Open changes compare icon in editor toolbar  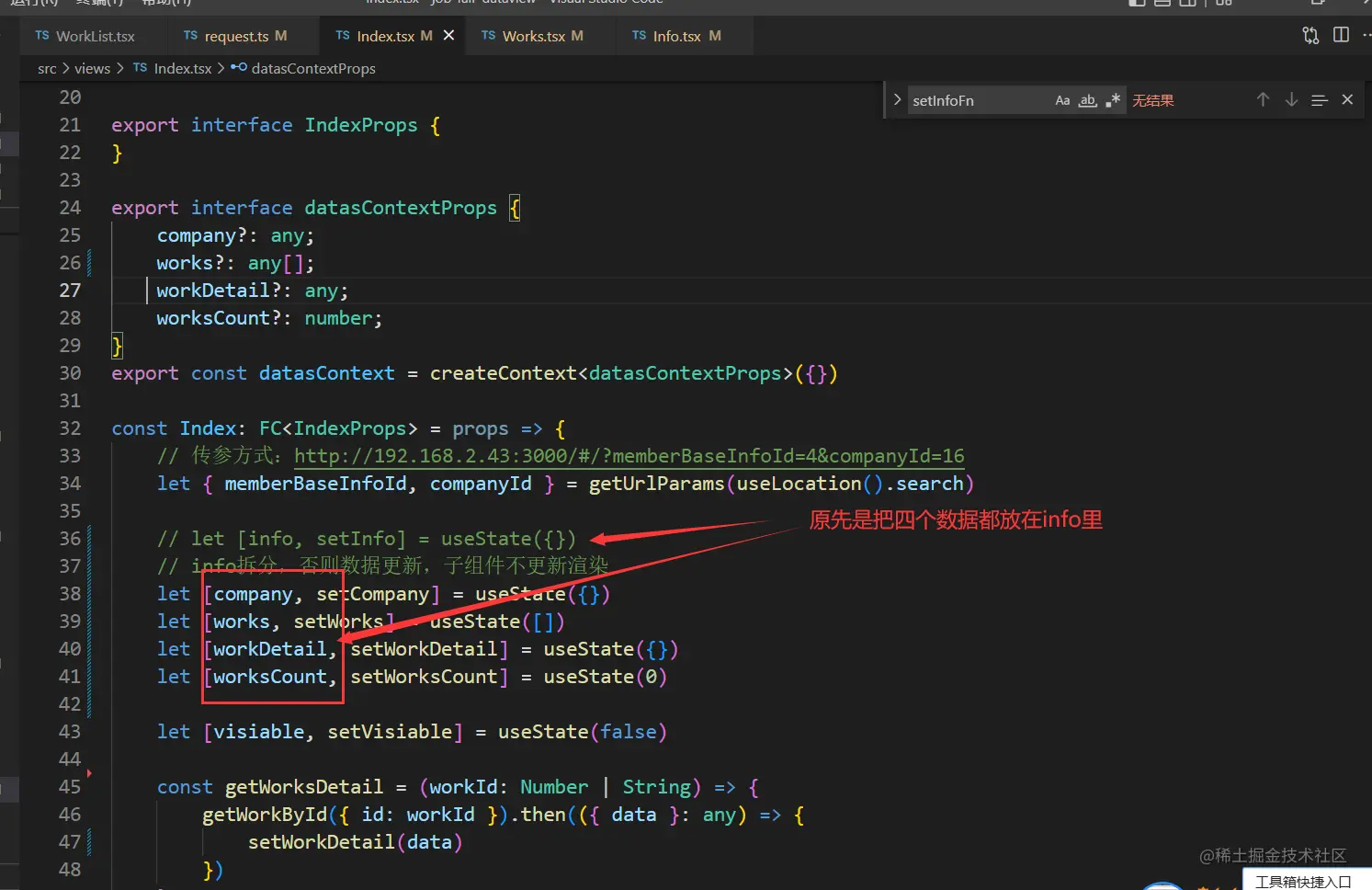click(x=1310, y=35)
